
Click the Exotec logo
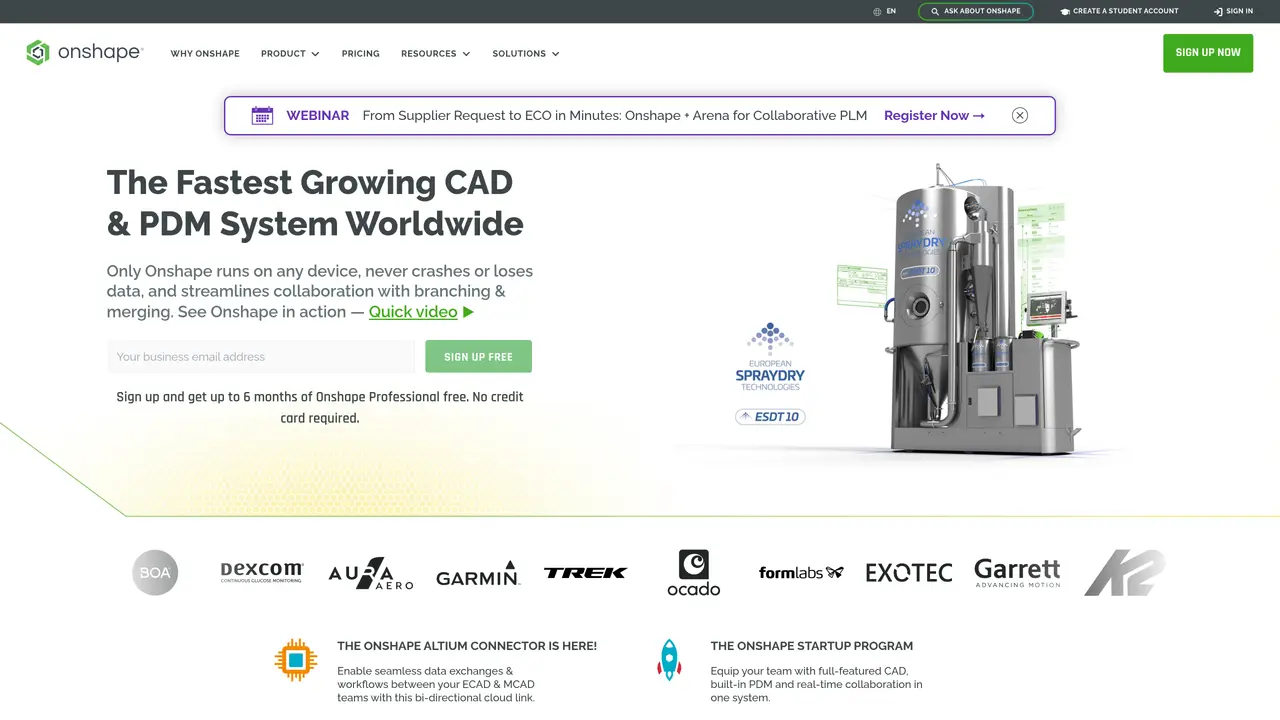(909, 573)
